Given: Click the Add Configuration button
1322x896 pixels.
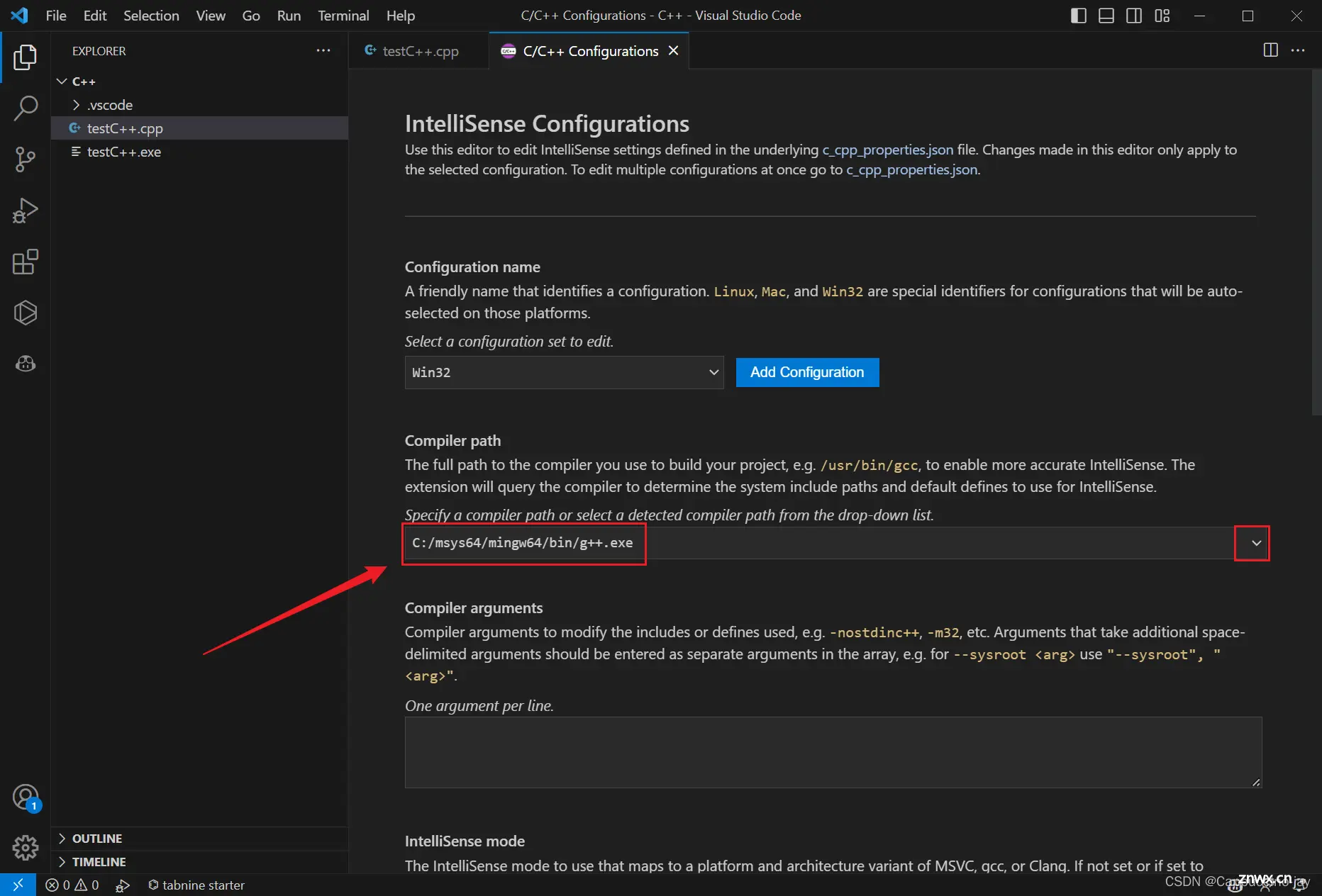Looking at the screenshot, I should point(807,372).
